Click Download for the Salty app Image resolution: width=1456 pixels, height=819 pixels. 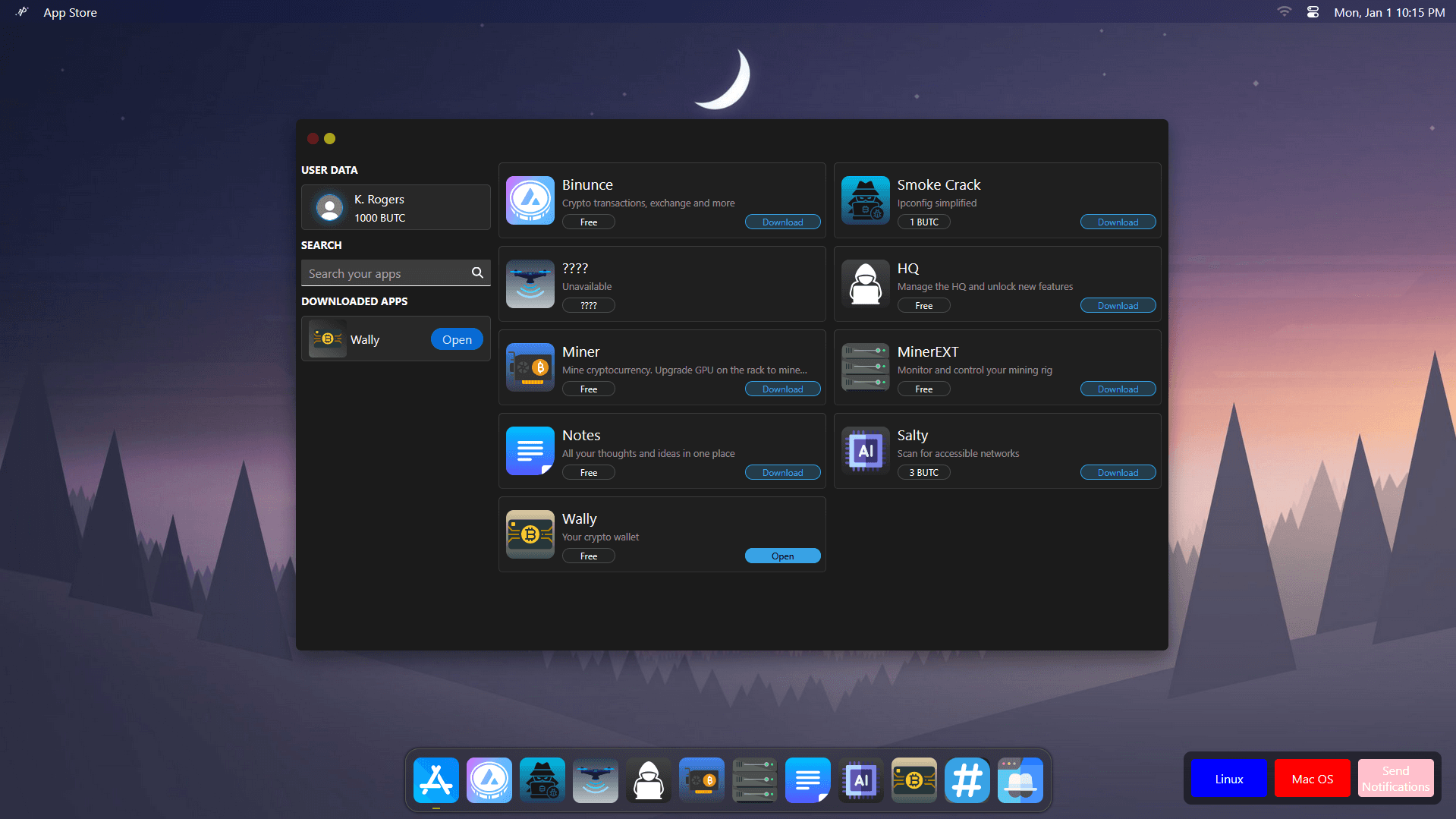1118,473
